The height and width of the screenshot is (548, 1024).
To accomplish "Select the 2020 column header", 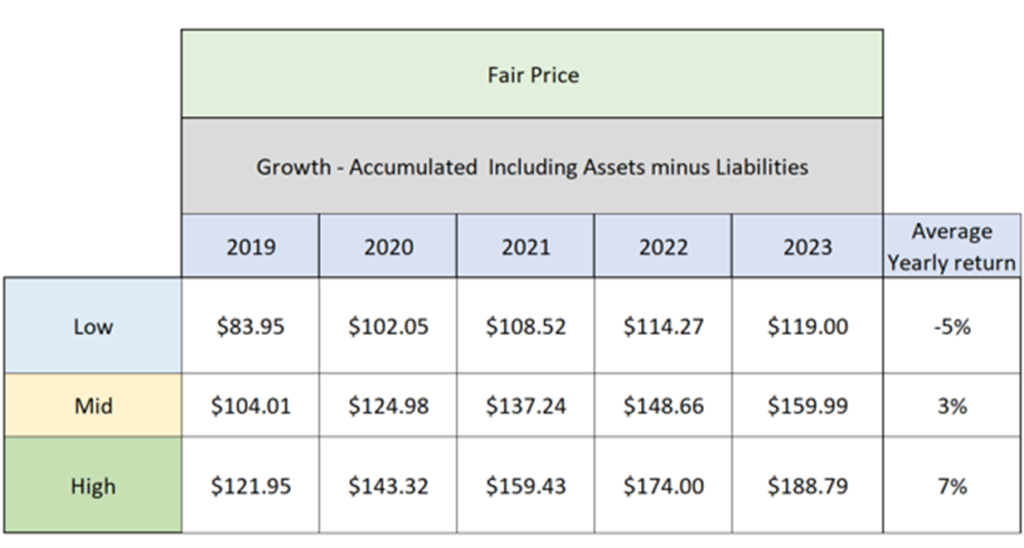I will click(x=388, y=247).
